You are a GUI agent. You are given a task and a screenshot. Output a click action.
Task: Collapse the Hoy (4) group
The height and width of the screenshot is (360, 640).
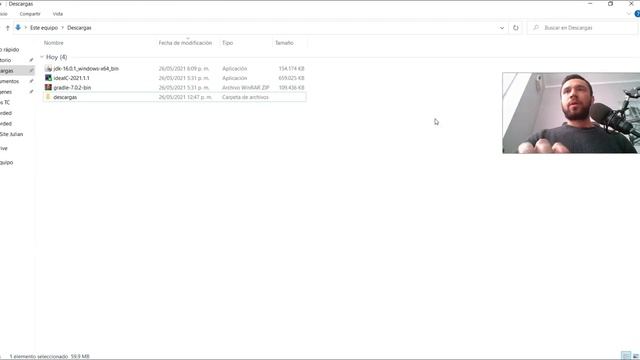42,57
